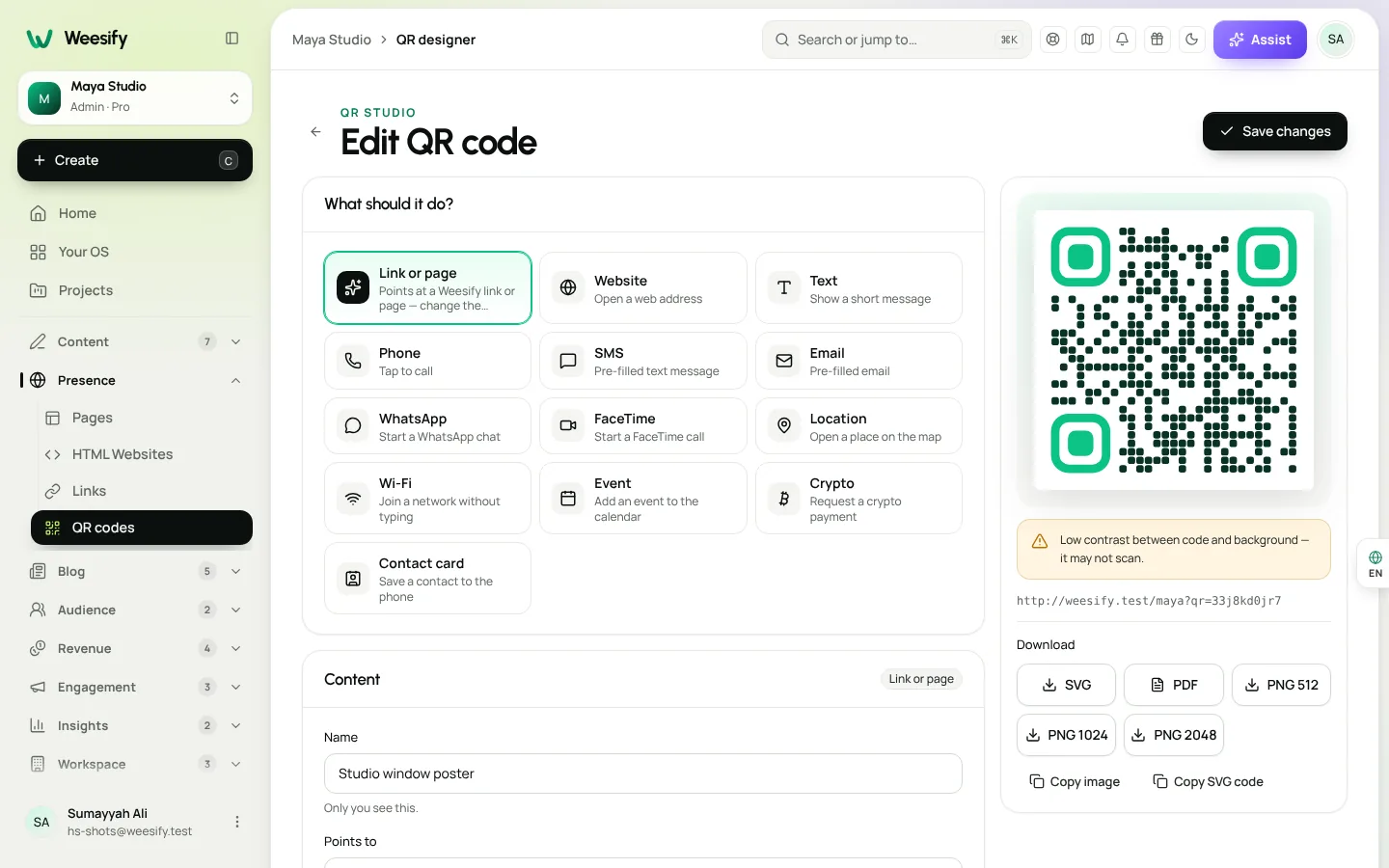
Task: Collapse the Presence section chevron
Action: point(236,380)
